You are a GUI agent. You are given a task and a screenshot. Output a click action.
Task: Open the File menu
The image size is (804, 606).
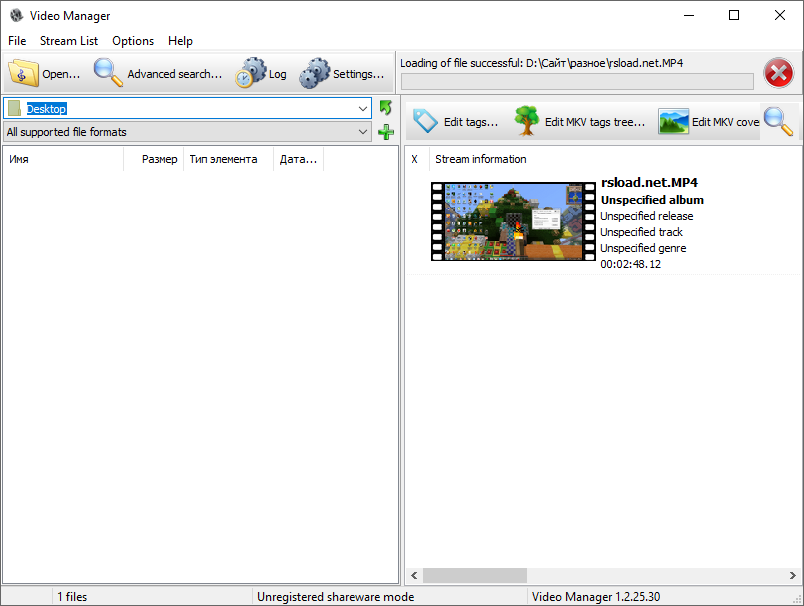coord(16,41)
